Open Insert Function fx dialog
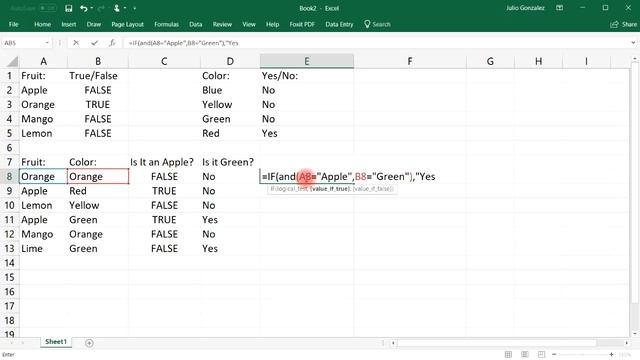 (112, 43)
